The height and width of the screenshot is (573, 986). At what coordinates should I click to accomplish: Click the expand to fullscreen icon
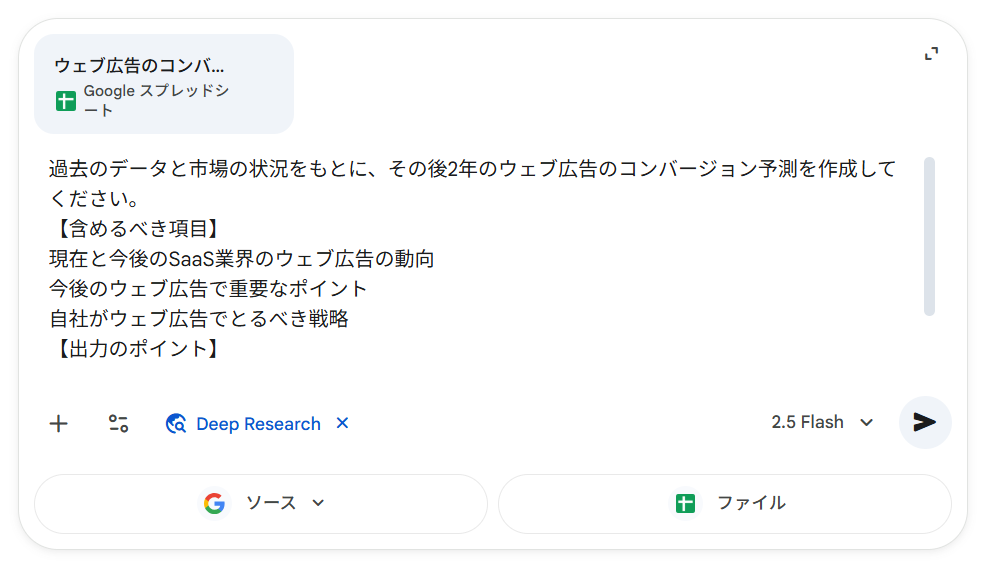tap(931, 54)
